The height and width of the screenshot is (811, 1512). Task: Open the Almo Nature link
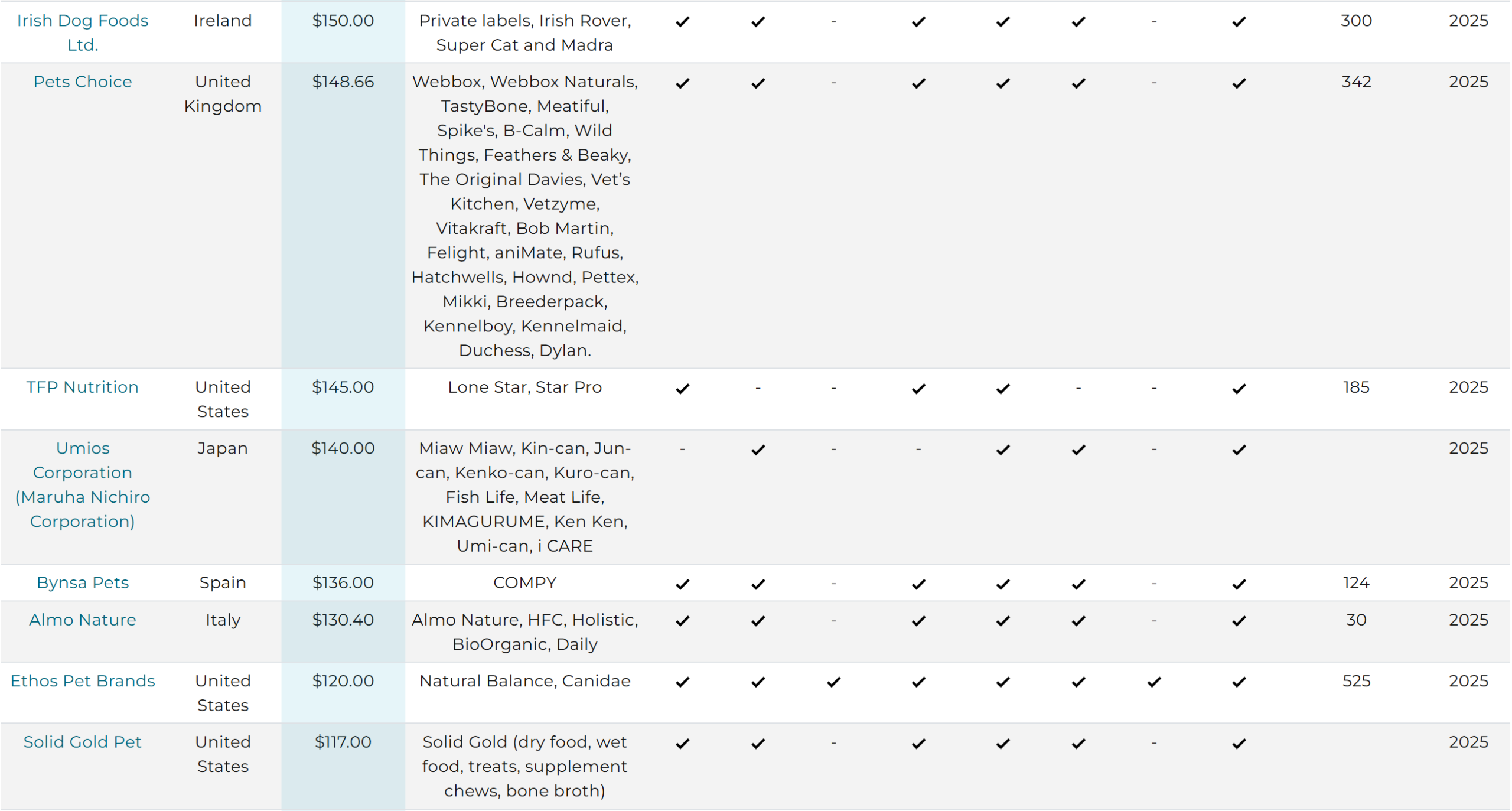coord(83,620)
